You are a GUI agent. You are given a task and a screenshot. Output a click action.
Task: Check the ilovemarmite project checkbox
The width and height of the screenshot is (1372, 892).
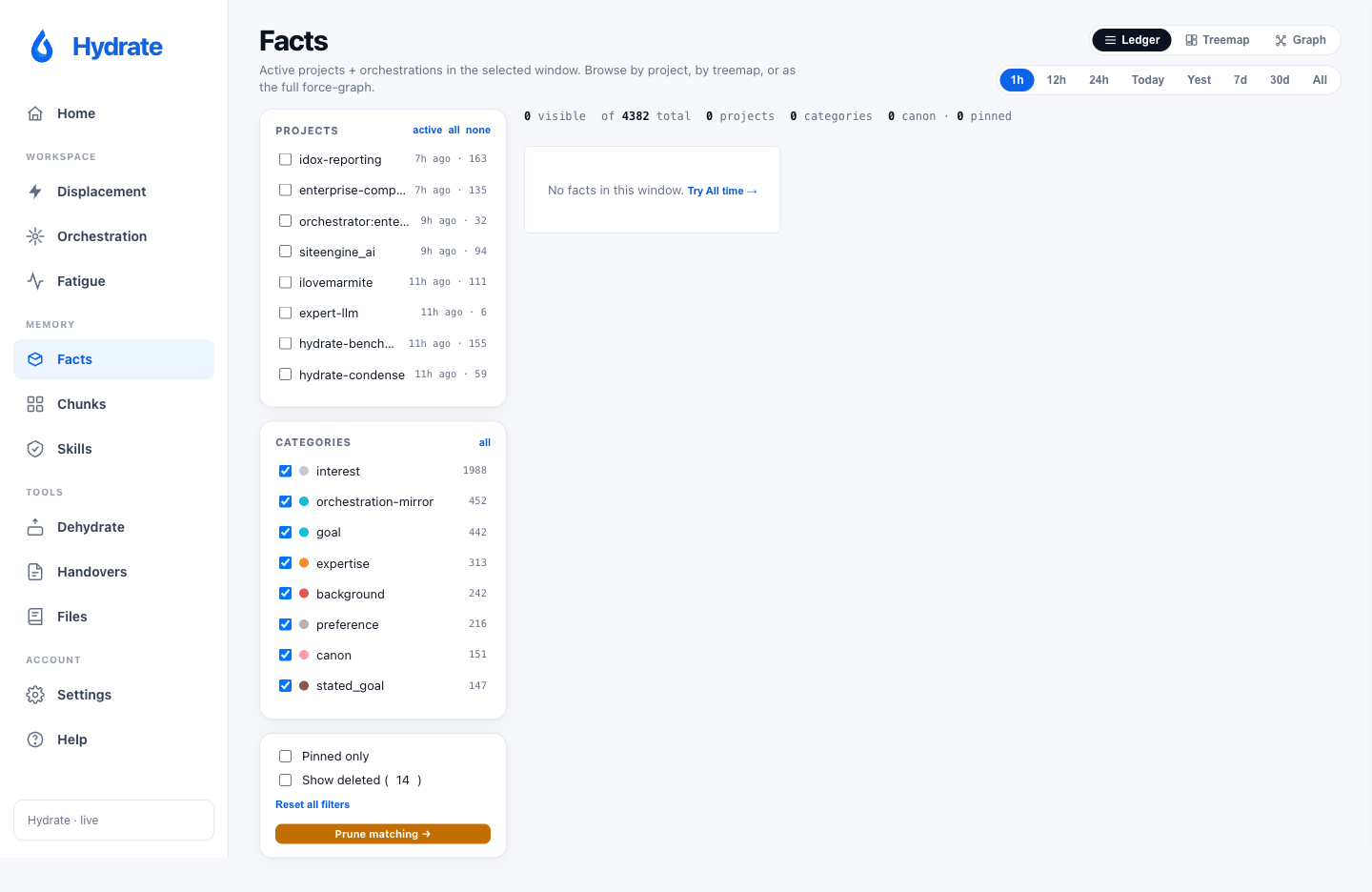[x=285, y=282]
